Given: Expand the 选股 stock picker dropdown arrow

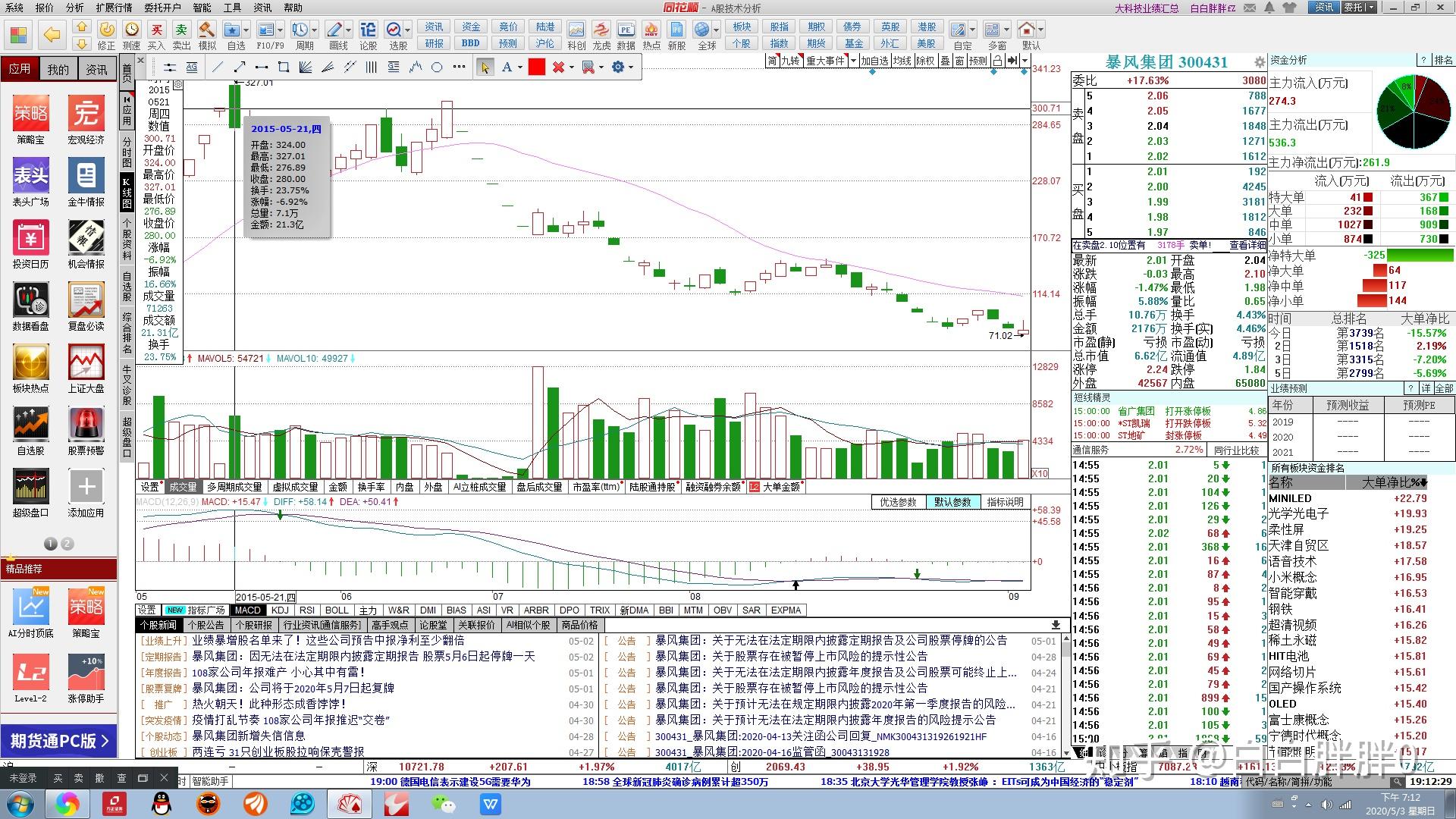Looking at the screenshot, I should pos(408,30).
